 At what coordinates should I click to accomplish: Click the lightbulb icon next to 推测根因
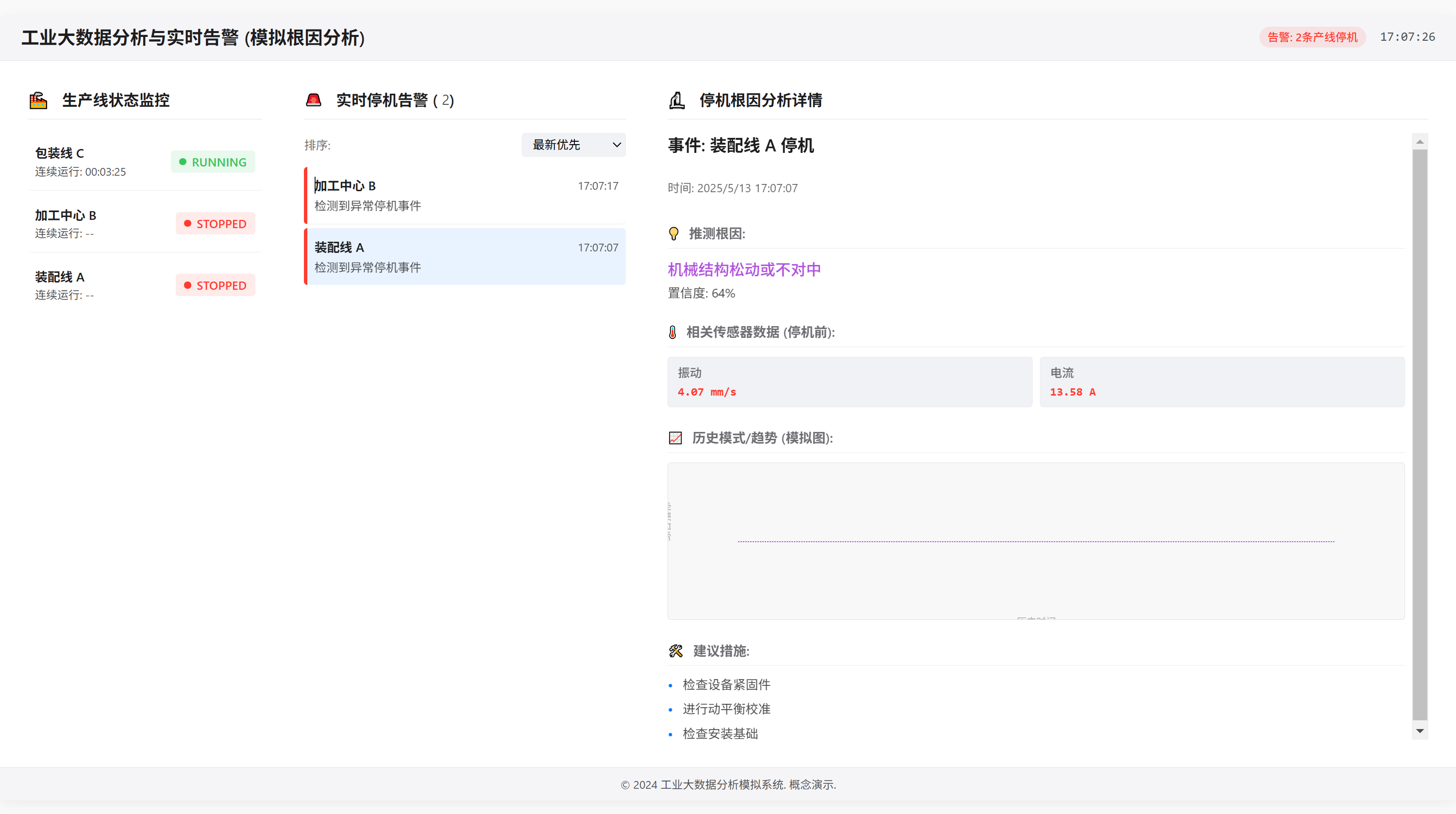[673, 233]
